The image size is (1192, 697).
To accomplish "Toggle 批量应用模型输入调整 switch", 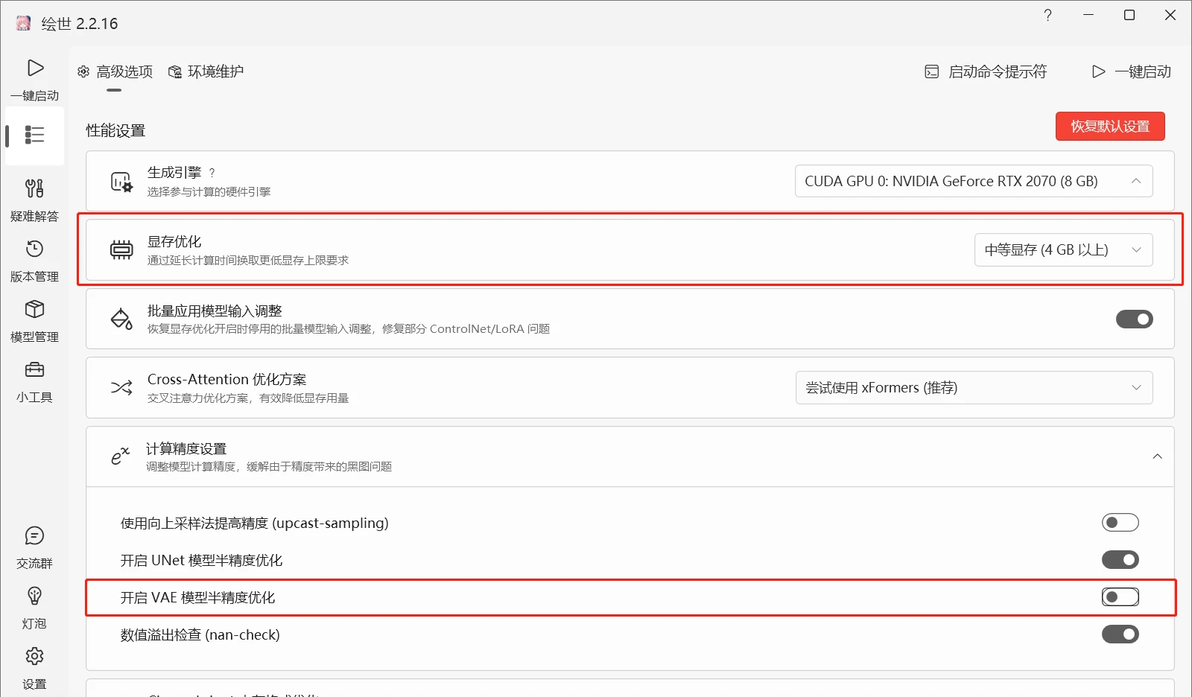I will (1134, 319).
